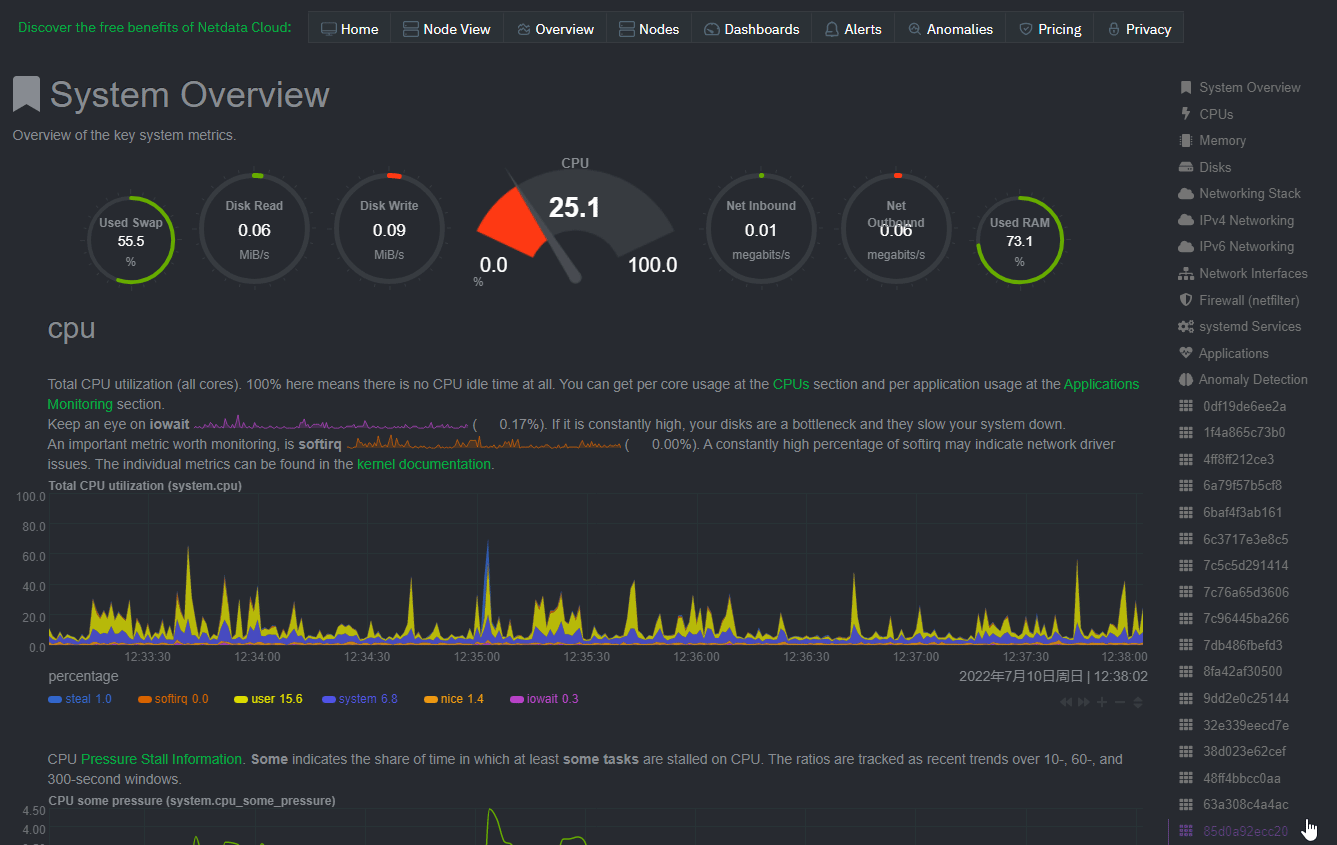Zoom in CPU chart with plus control

[1102, 703]
